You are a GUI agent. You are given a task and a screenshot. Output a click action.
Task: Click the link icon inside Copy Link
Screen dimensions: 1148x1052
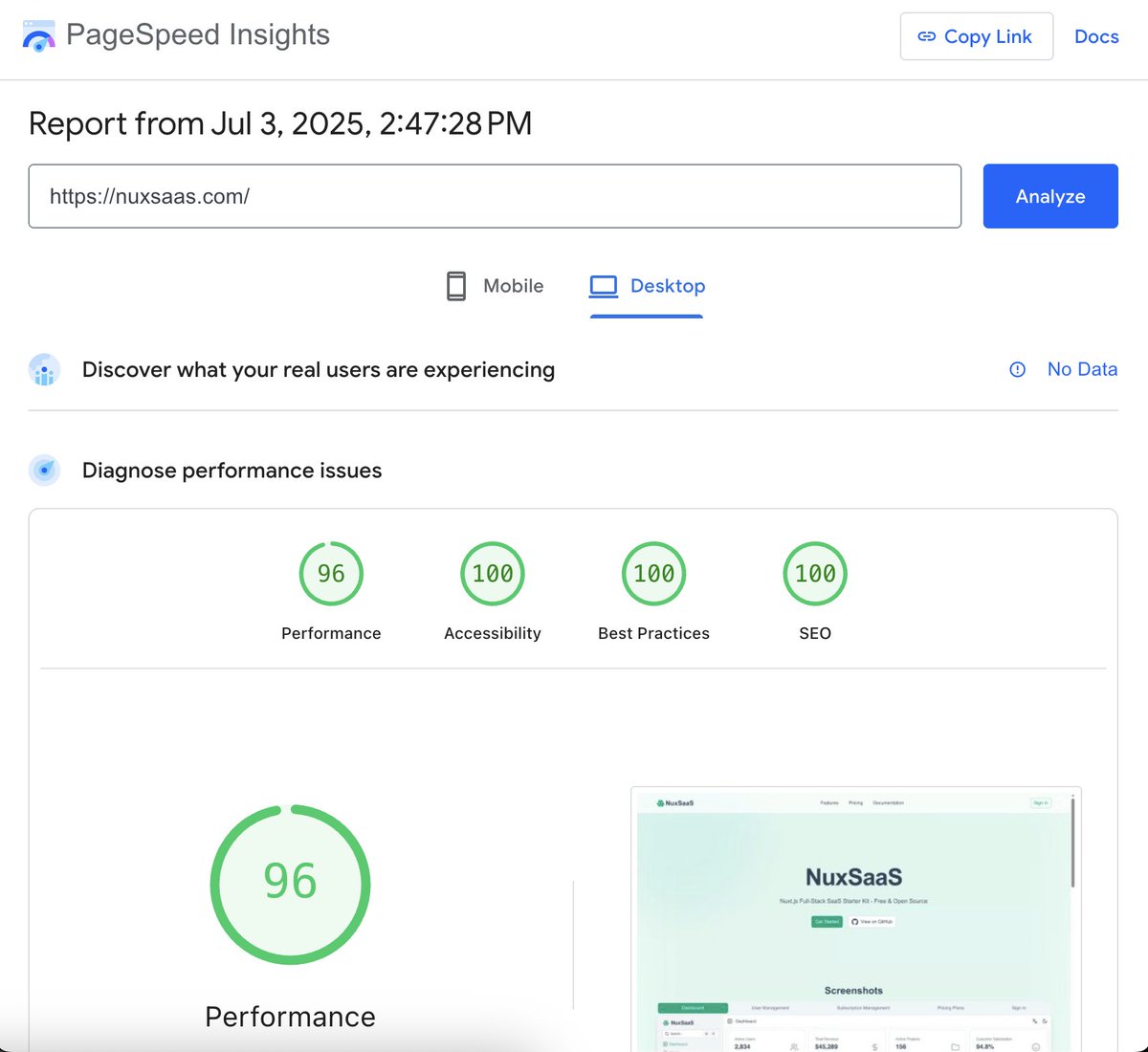[x=926, y=36]
